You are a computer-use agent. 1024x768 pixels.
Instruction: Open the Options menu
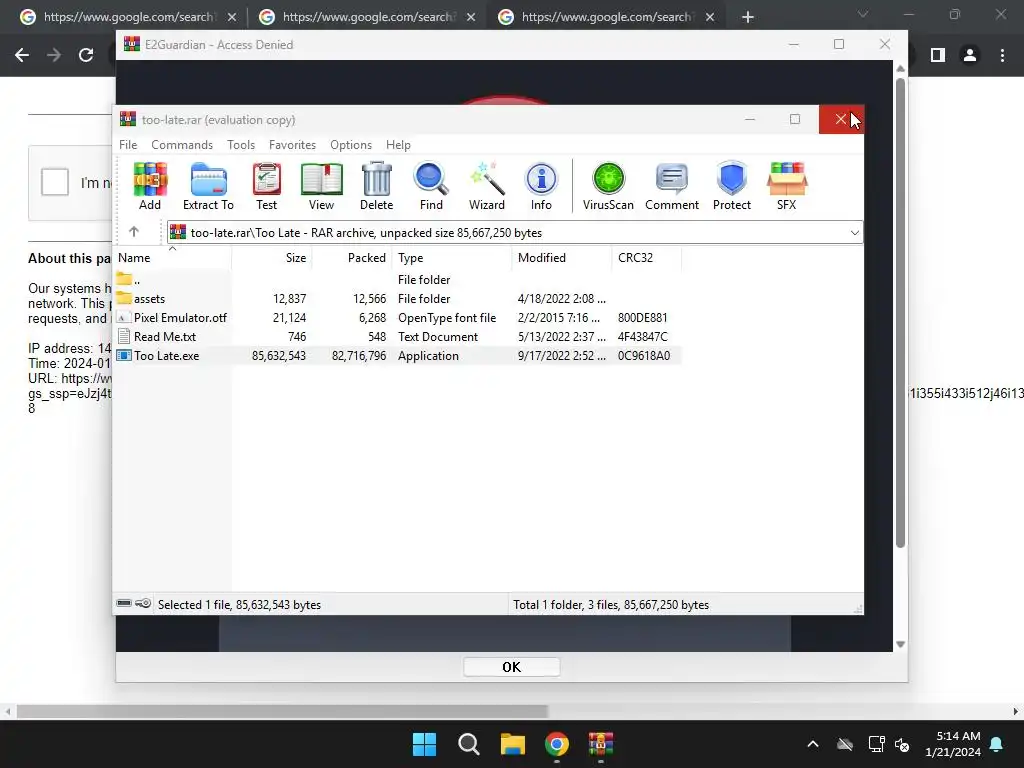(351, 145)
